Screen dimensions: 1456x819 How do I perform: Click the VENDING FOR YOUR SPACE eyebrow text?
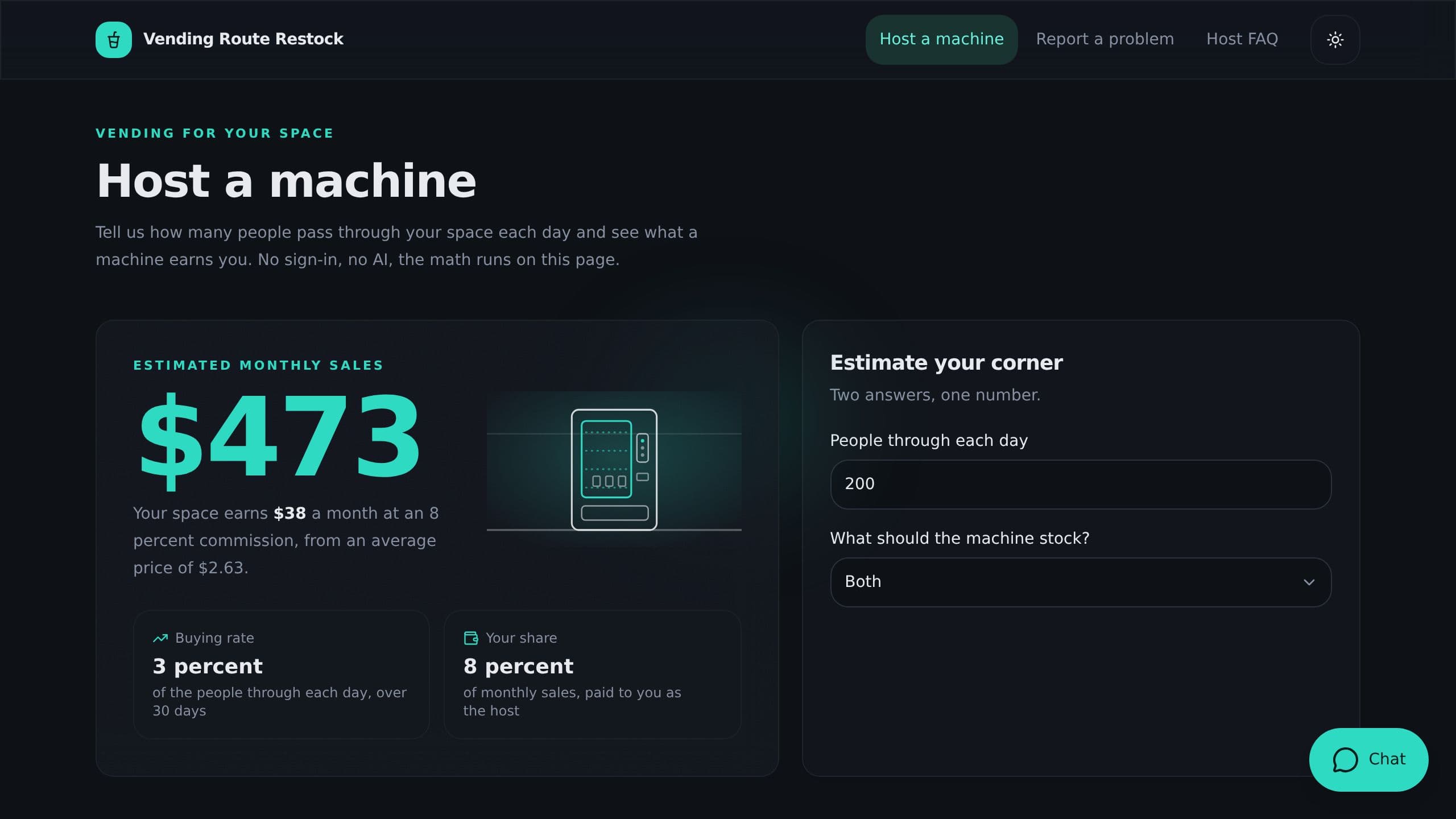tap(214, 134)
